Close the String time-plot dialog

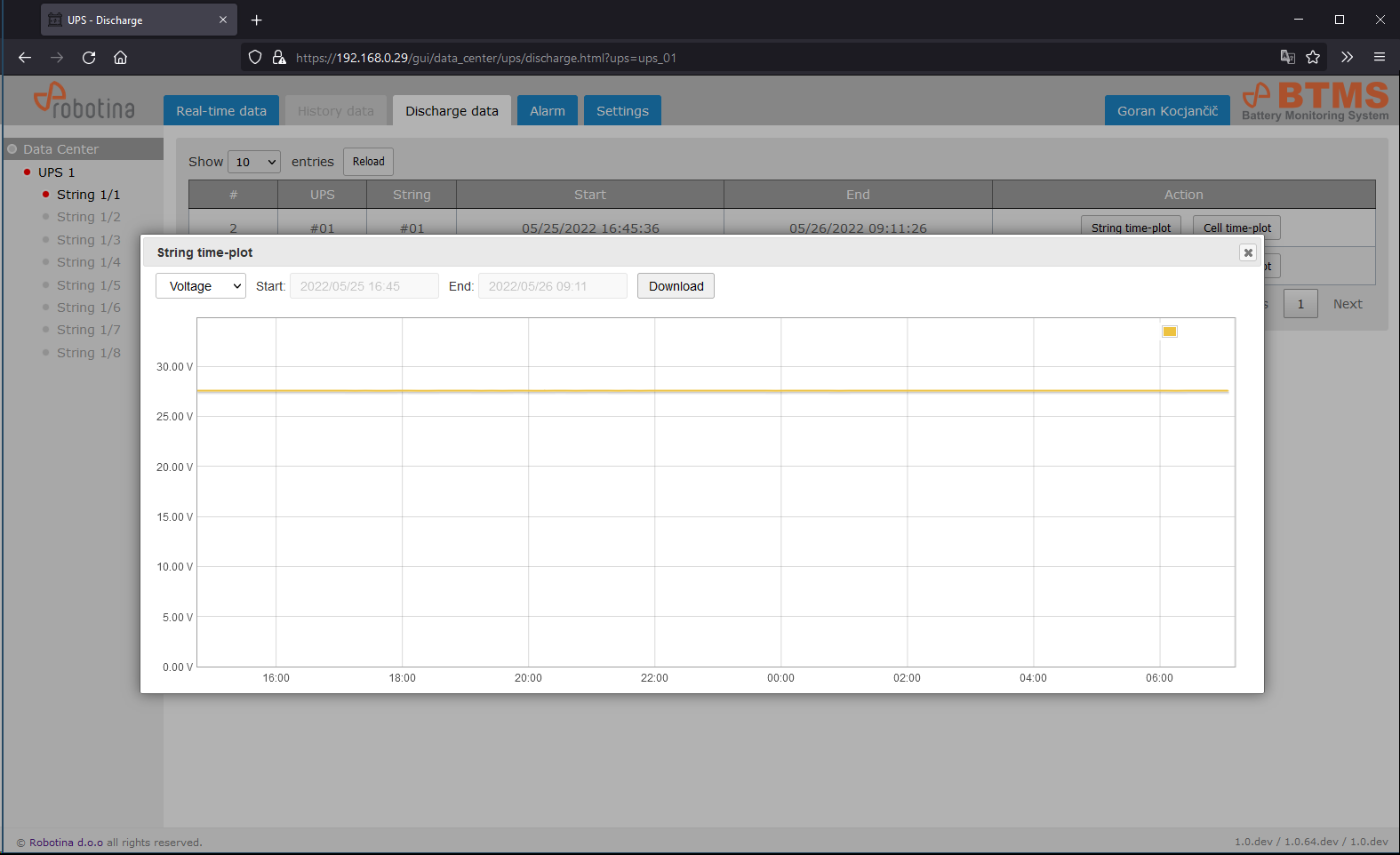[x=1247, y=253]
